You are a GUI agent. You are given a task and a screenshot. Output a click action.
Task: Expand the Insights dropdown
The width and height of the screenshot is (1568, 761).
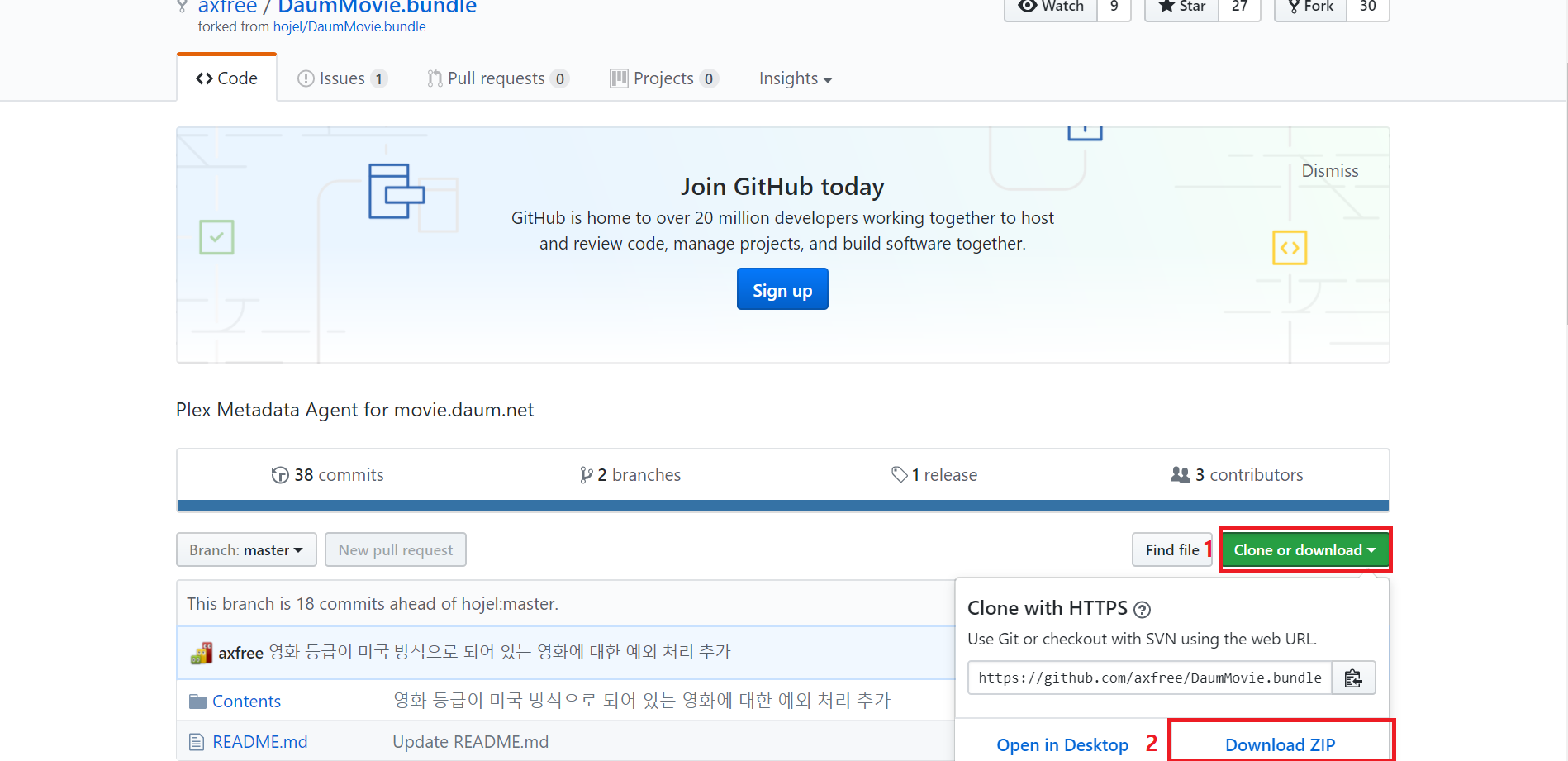click(796, 78)
